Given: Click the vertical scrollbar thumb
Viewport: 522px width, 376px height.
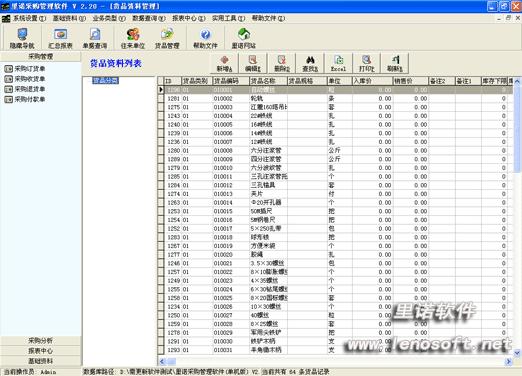Looking at the screenshot, I should [x=517, y=128].
